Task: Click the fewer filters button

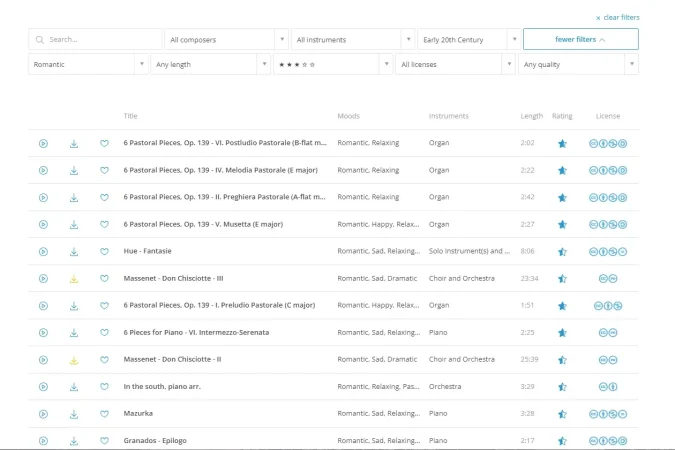Action: (x=581, y=39)
